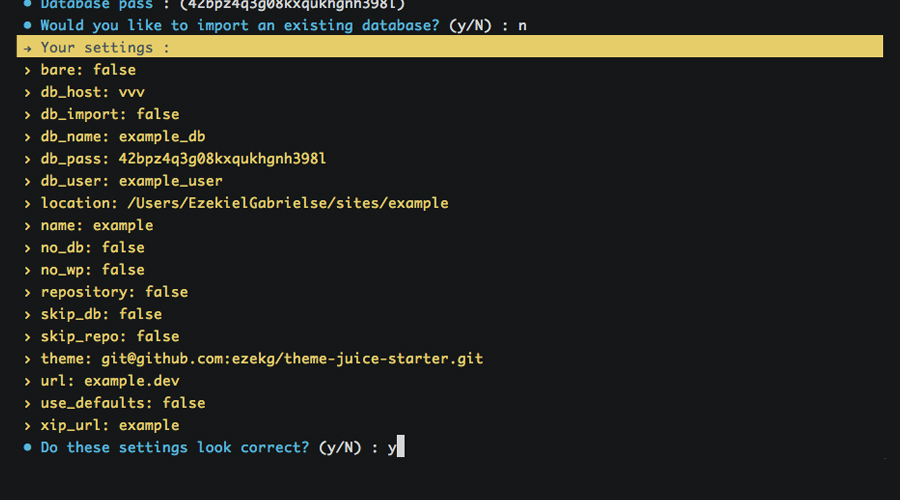Click the chevron beside 'bare: false'
Image resolution: width=900 pixels, height=500 pixels.
coord(27,70)
